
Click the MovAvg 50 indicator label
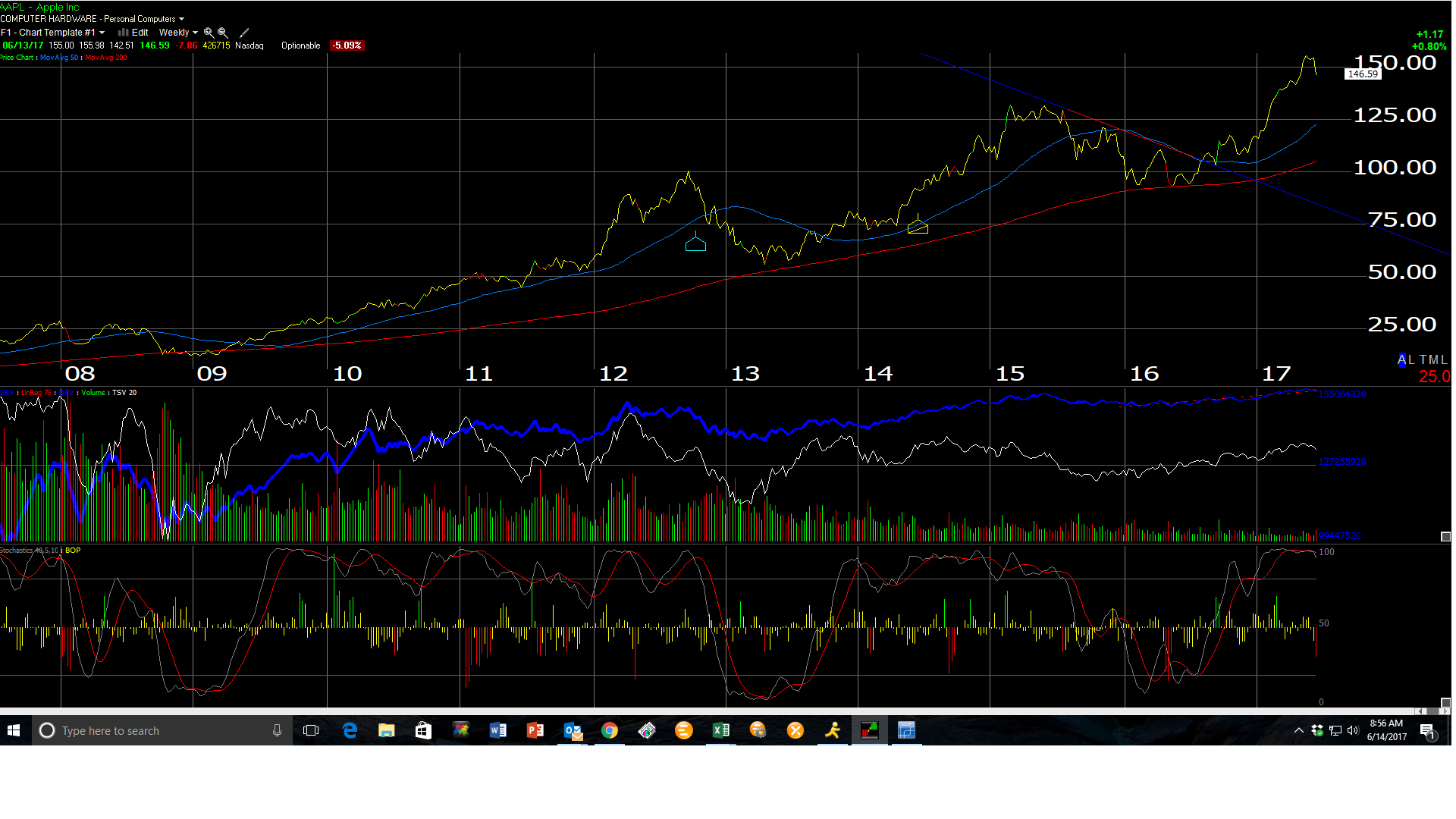click(x=58, y=58)
